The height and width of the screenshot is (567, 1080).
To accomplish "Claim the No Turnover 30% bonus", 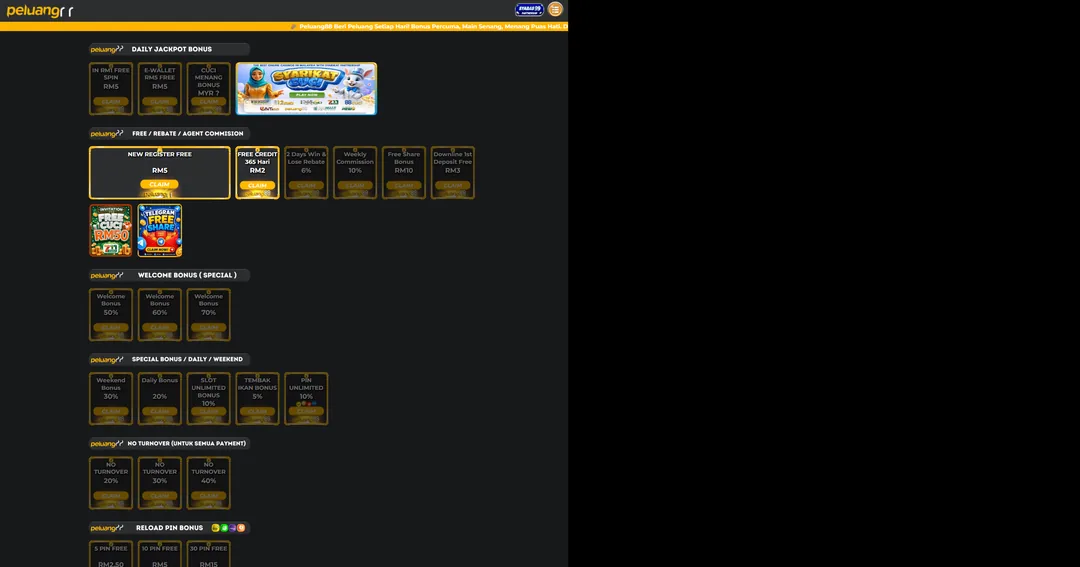I will 160,495.
